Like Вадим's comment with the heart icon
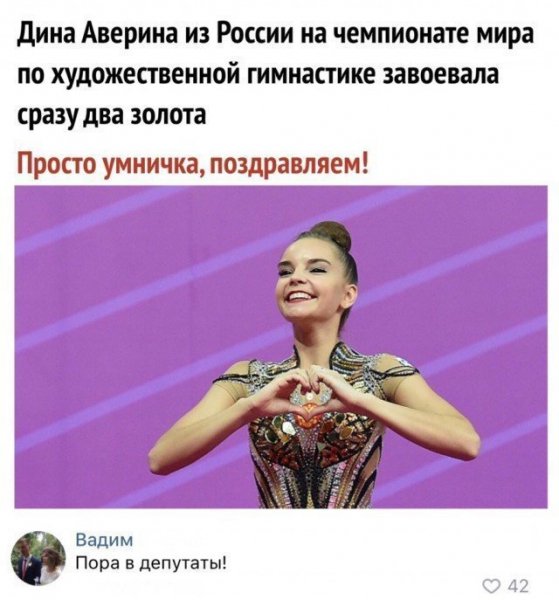Viewport: 559px width, 600px height. pyautogui.click(x=491, y=586)
